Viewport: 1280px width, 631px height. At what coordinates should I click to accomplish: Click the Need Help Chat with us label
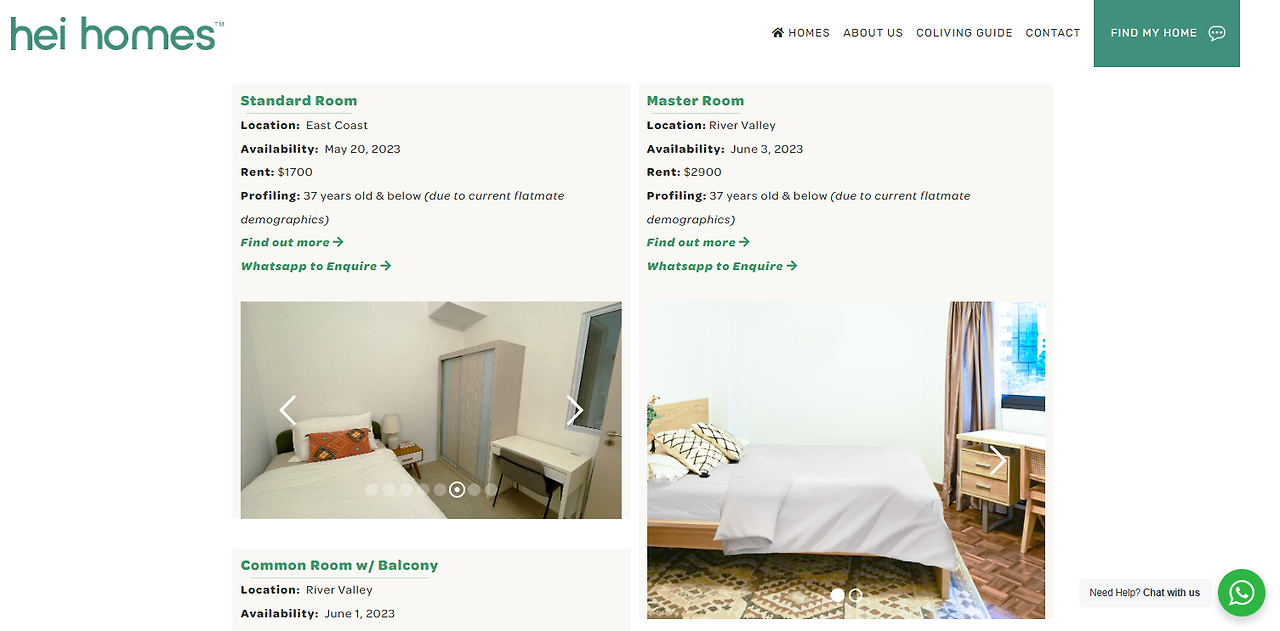coord(1144,593)
